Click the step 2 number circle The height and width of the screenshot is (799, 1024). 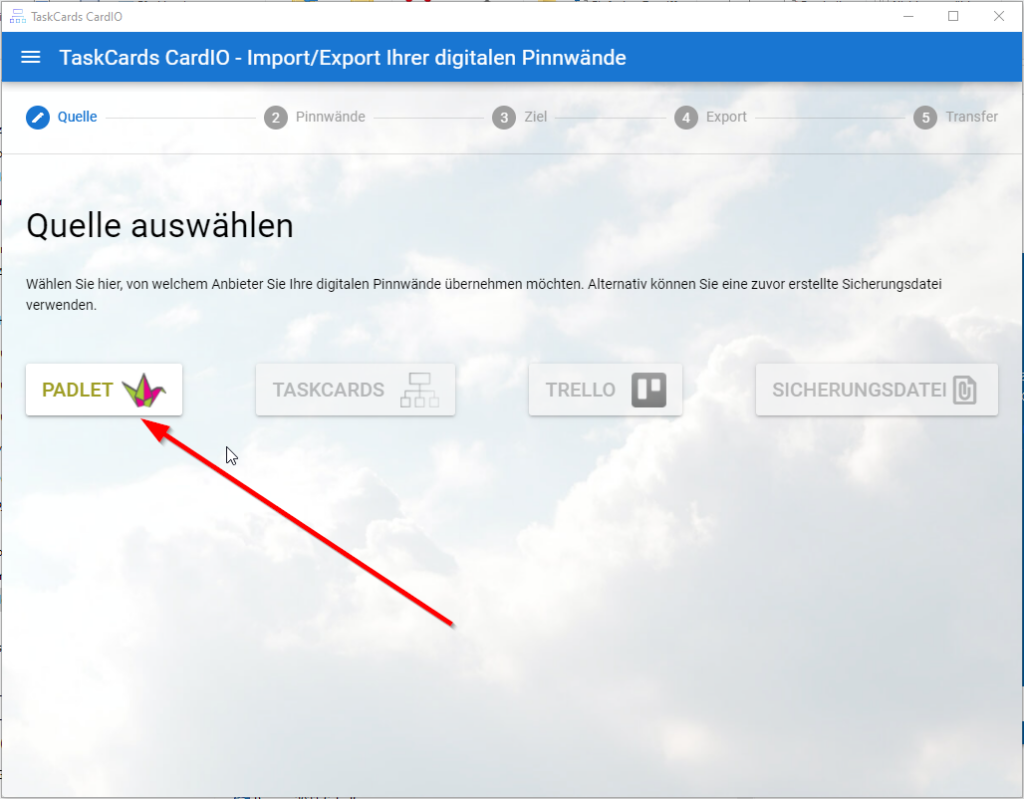[275, 117]
